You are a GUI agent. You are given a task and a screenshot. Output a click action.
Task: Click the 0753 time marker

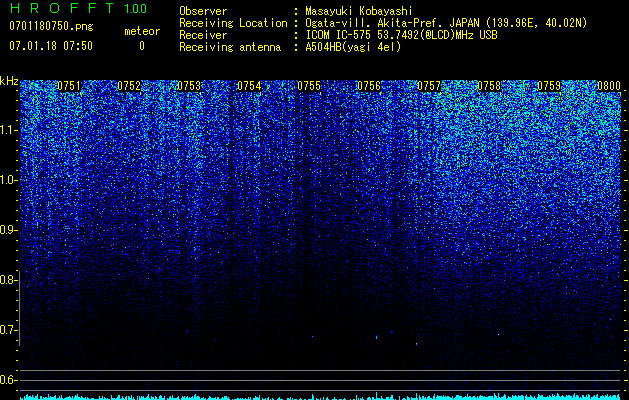click(x=189, y=86)
